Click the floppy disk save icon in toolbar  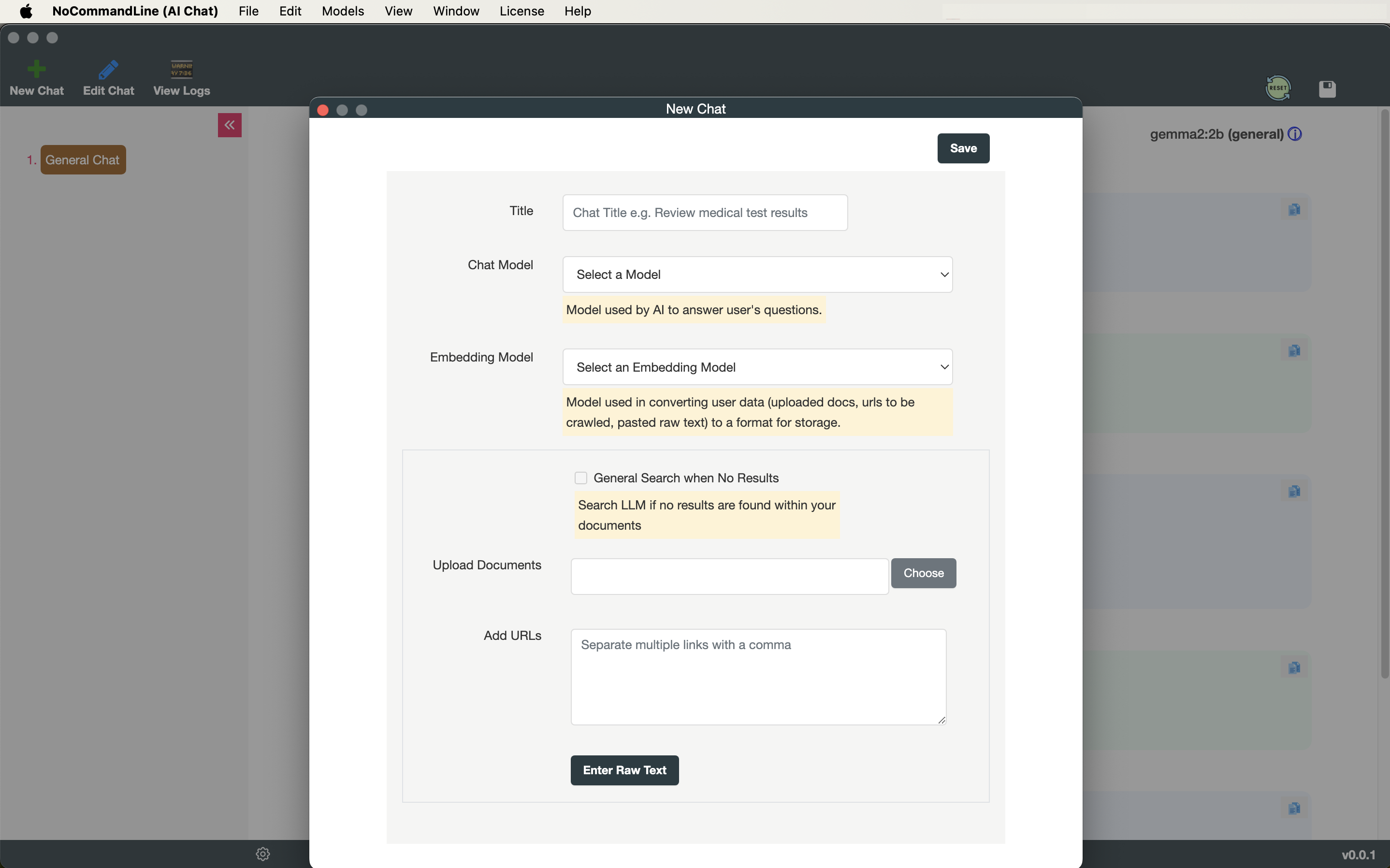coord(1327,89)
